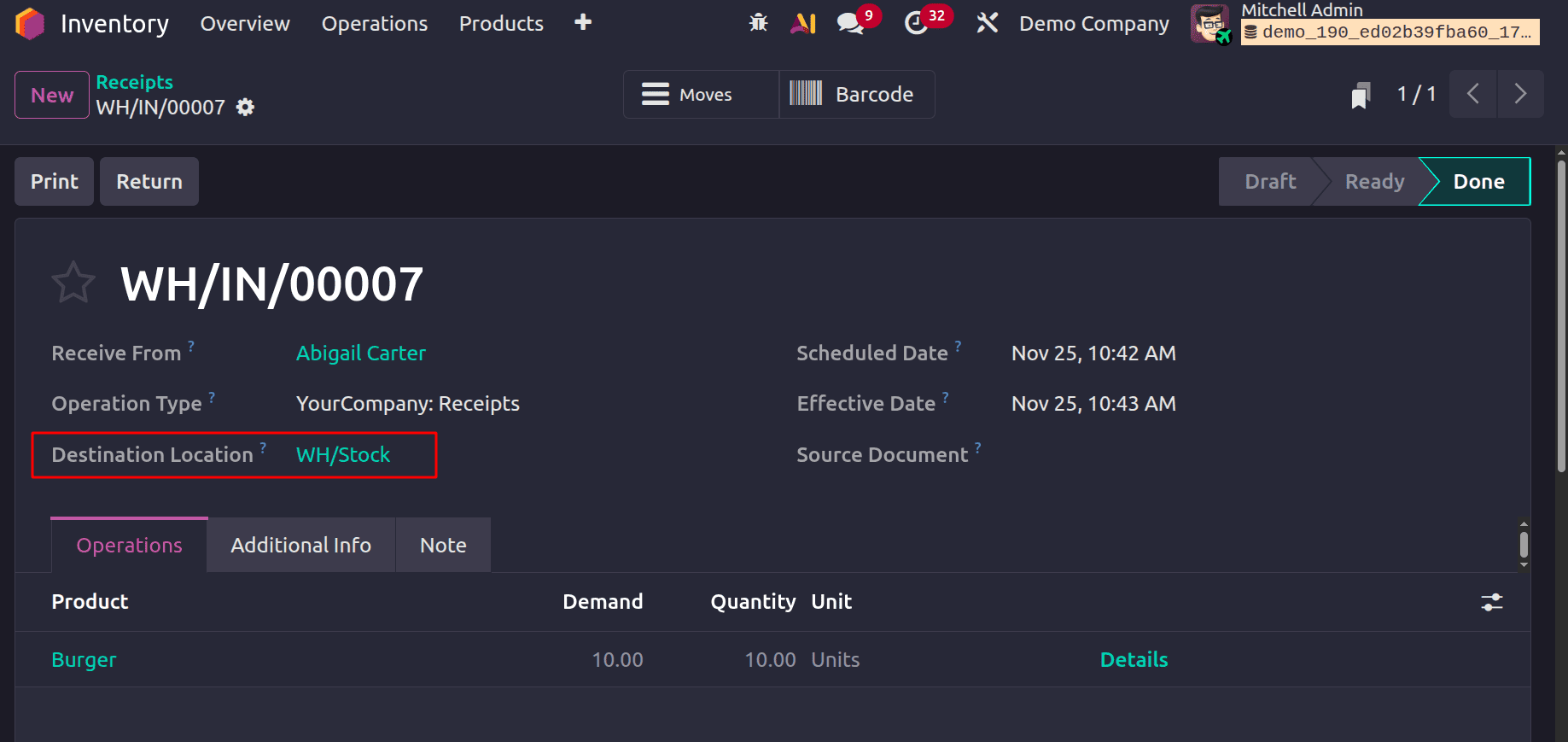Show tooltip for Effective Date help mark
The width and height of the screenshot is (1568, 742).
point(946,397)
